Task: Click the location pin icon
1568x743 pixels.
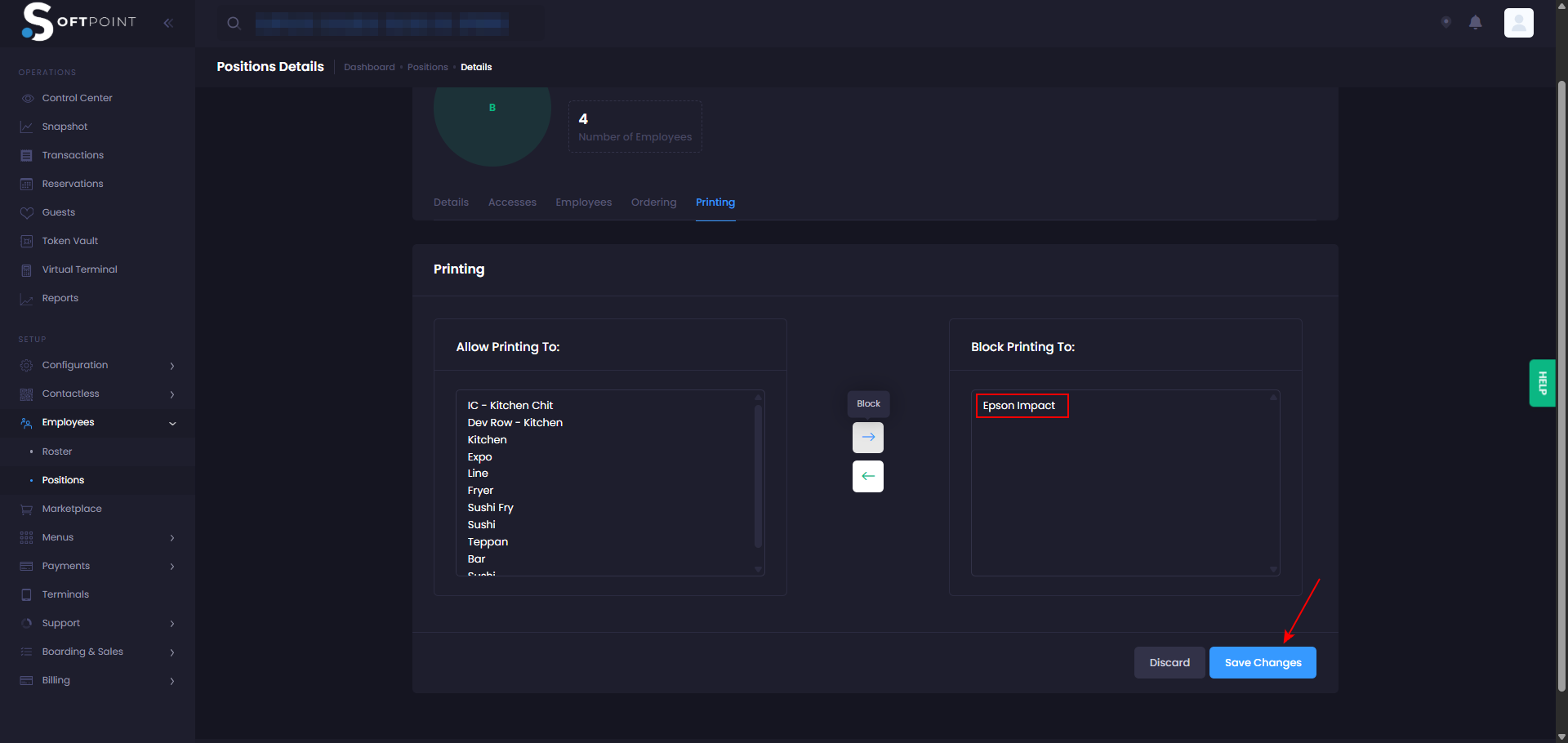Action: pyautogui.click(x=1445, y=23)
